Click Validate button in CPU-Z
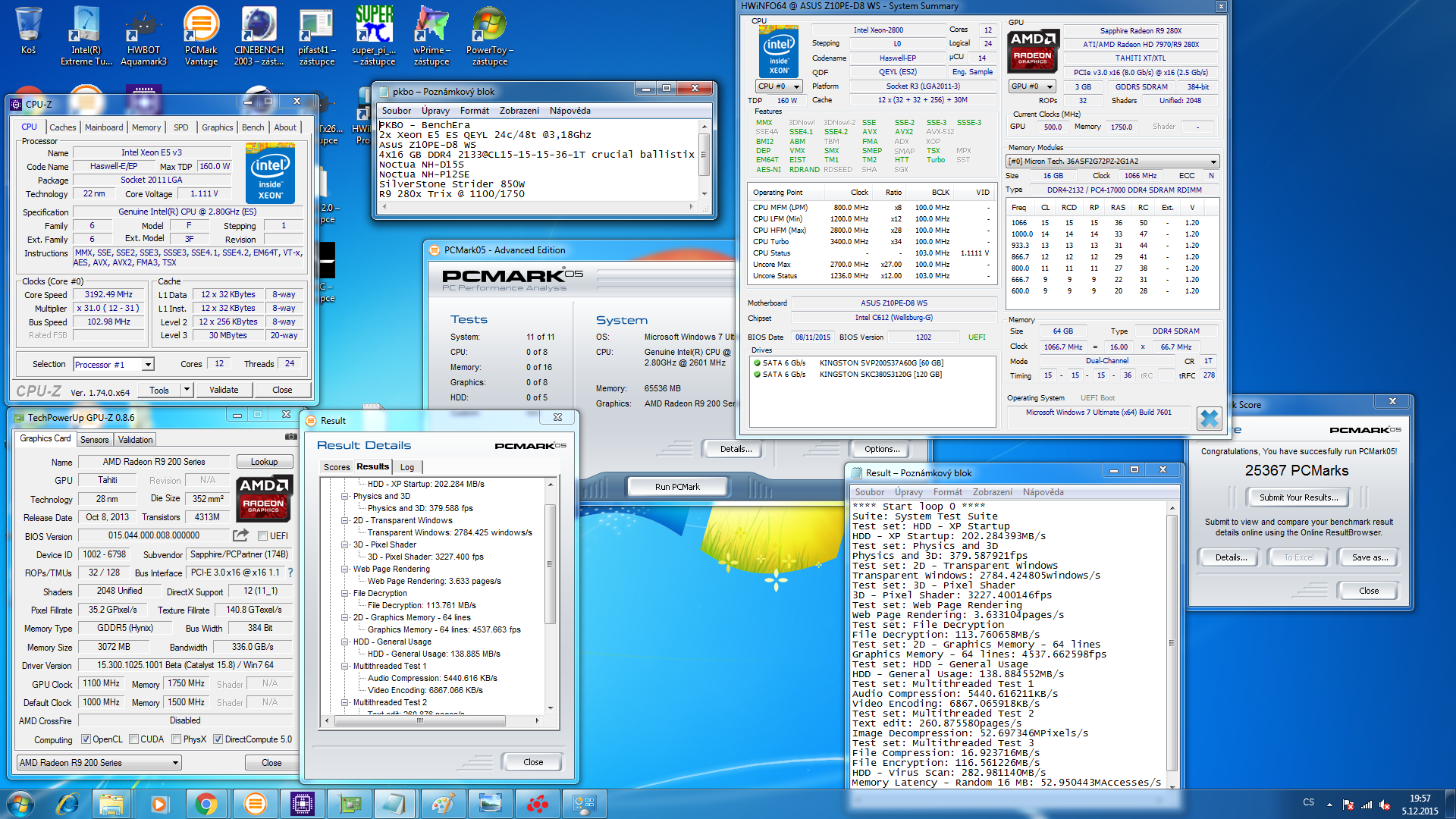1456x819 pixels. coord(224,390)
